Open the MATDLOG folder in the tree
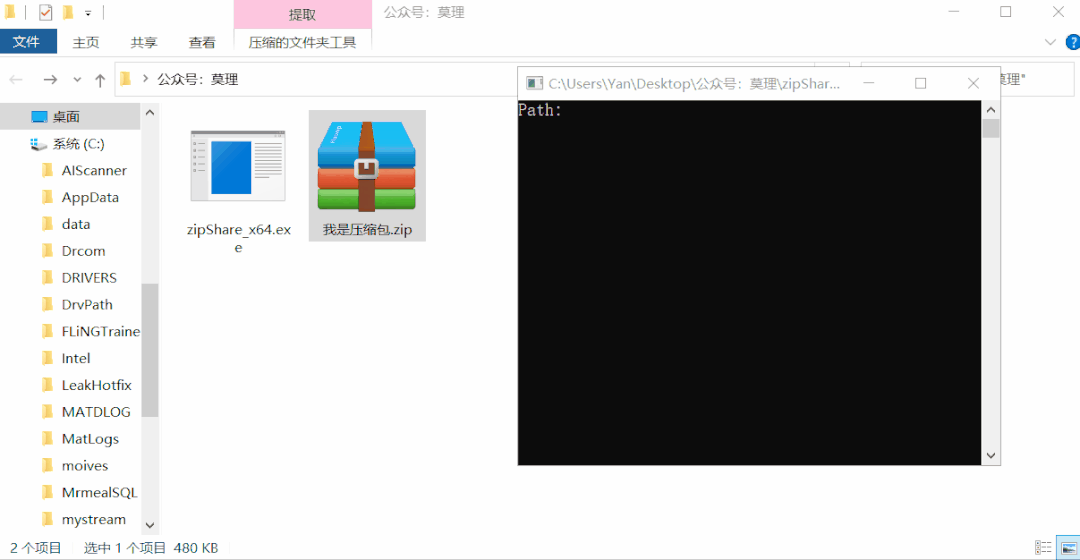 [x=96, y=412]
